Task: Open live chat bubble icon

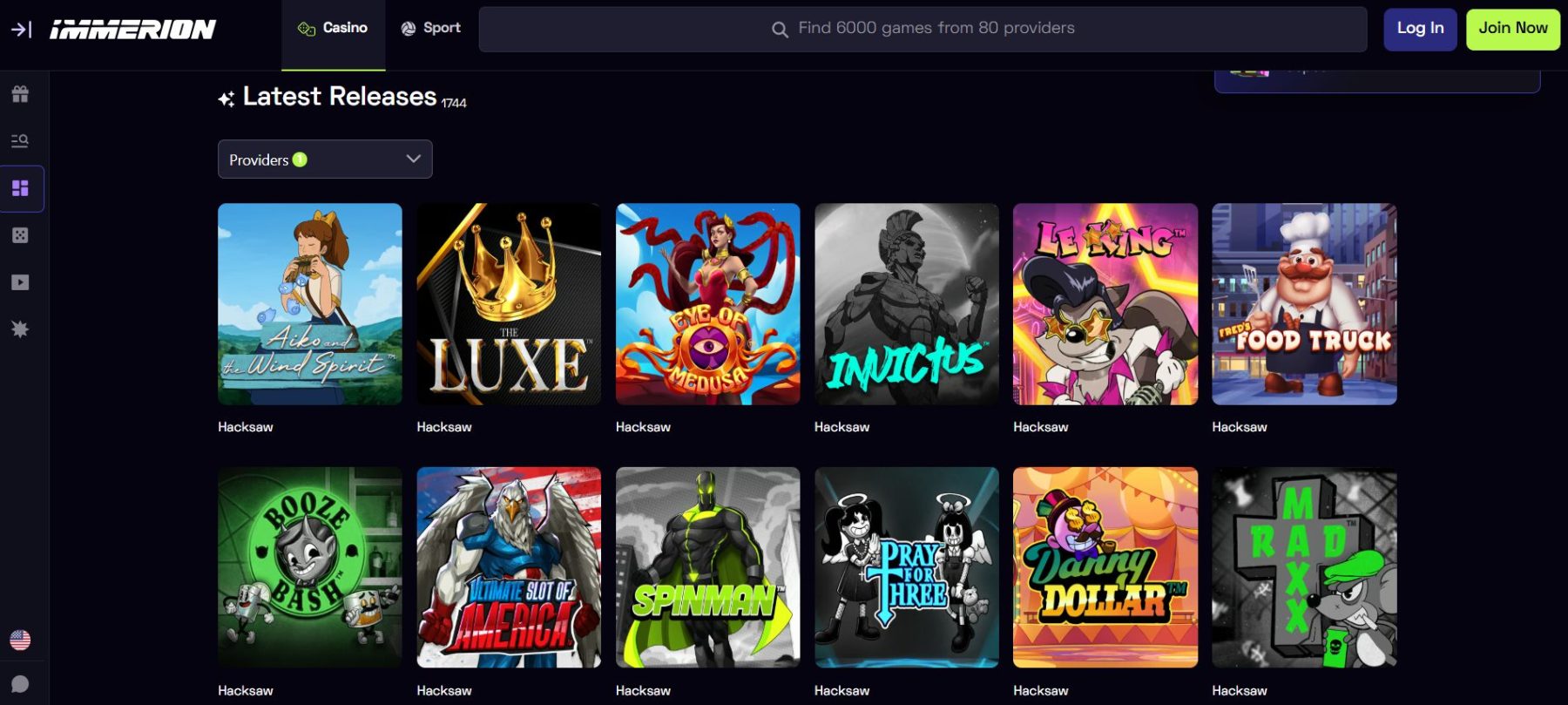Action: tap(20, 684)
